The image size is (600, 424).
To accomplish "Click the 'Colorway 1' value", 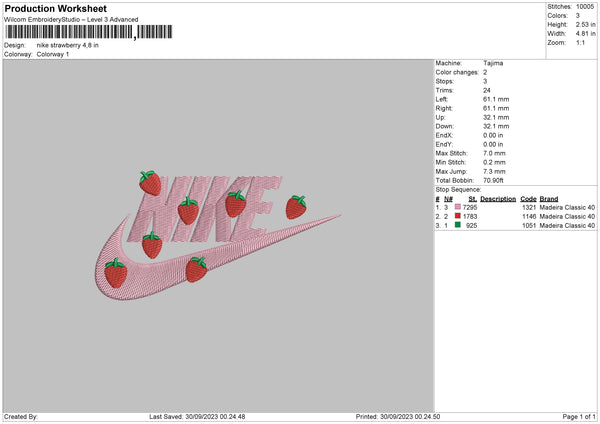I will [53, 54].
